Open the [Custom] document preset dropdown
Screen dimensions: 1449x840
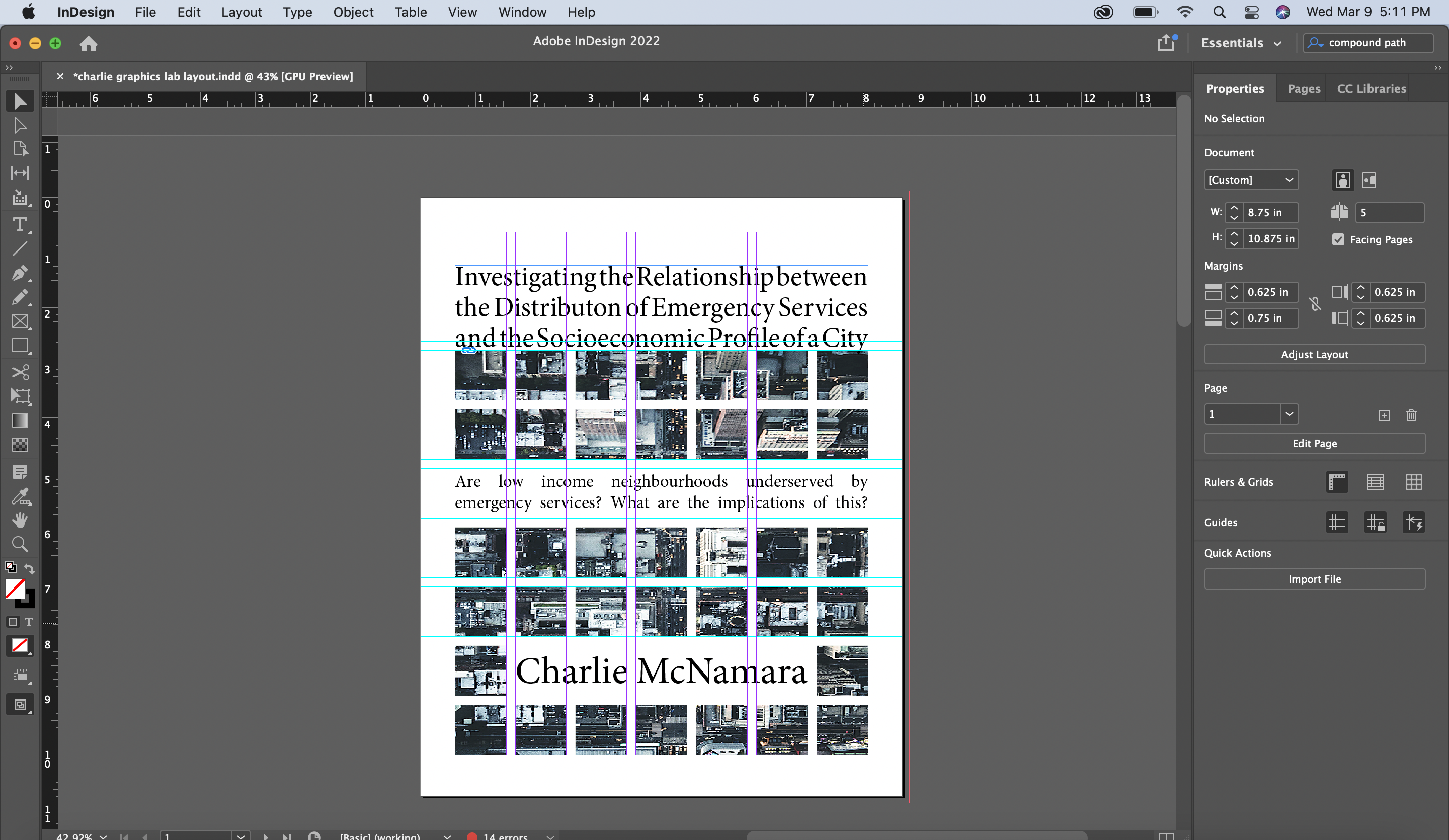1251,180
